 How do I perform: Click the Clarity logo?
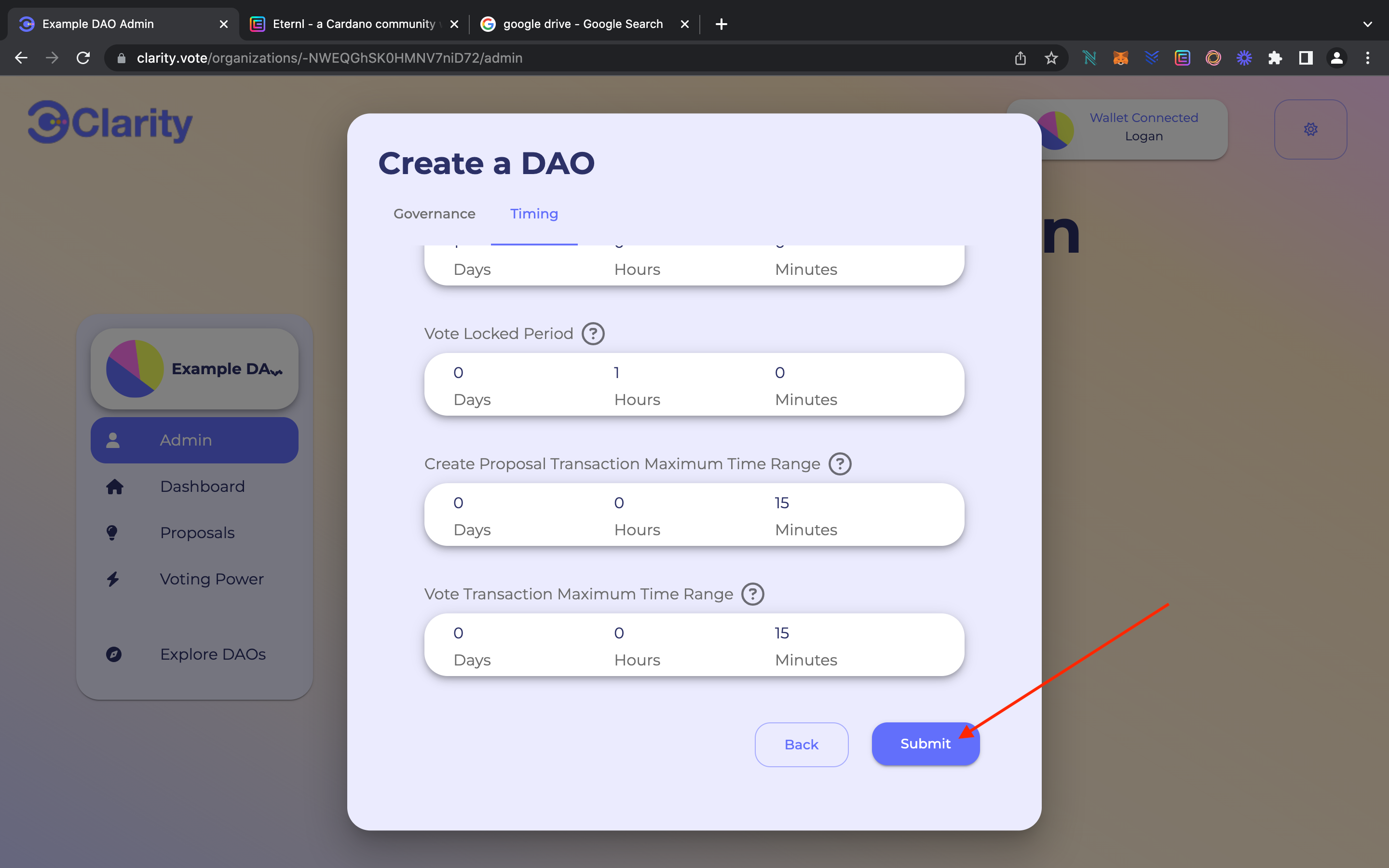[110, 122]
